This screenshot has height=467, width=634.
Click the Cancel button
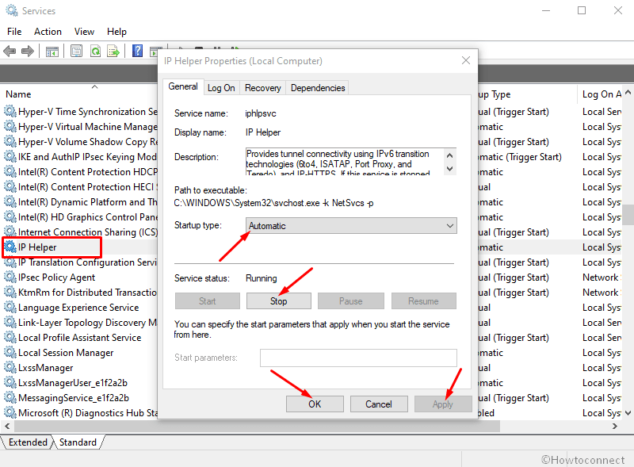(378, 404)
